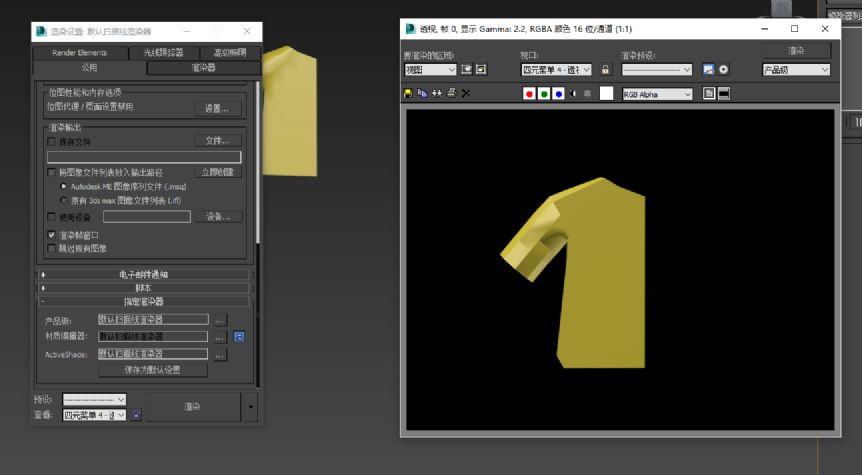Switch to the Render Elements tab
The height and width of the screenshot is (475, 862).
pyautogui.click(x=80, y=53)
